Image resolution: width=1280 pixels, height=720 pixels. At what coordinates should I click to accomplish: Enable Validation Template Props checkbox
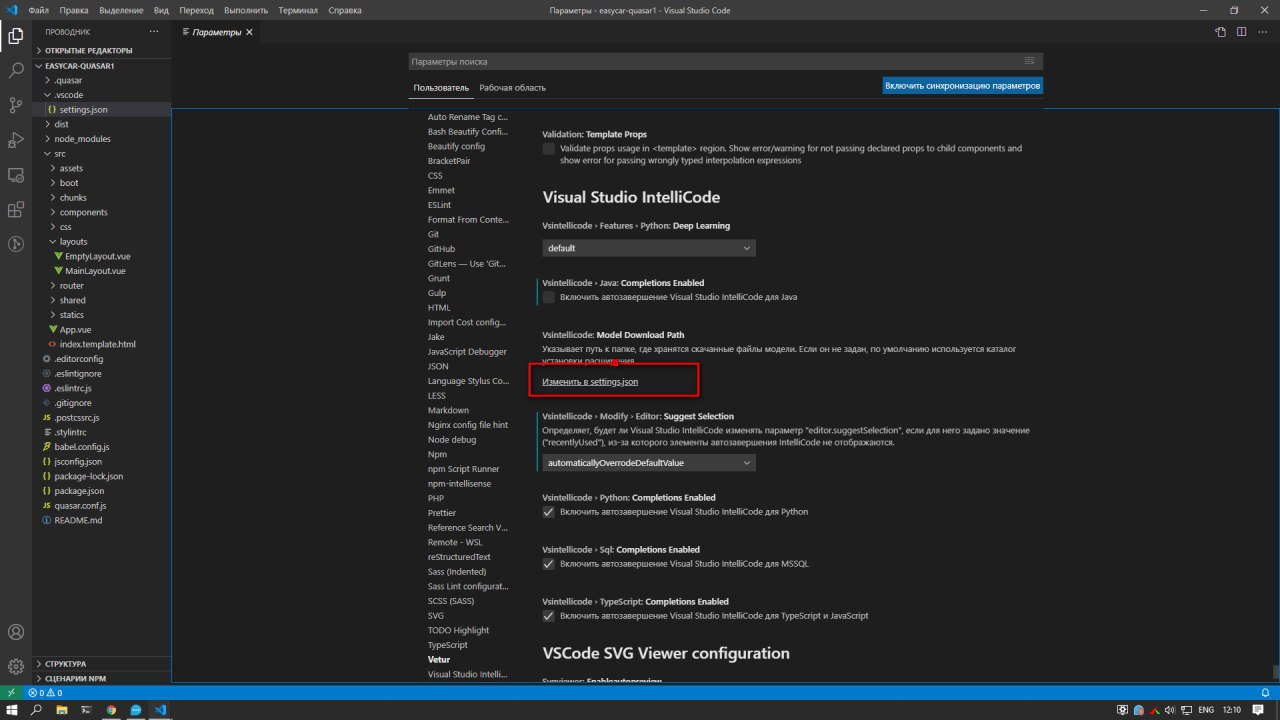[548, 148]
